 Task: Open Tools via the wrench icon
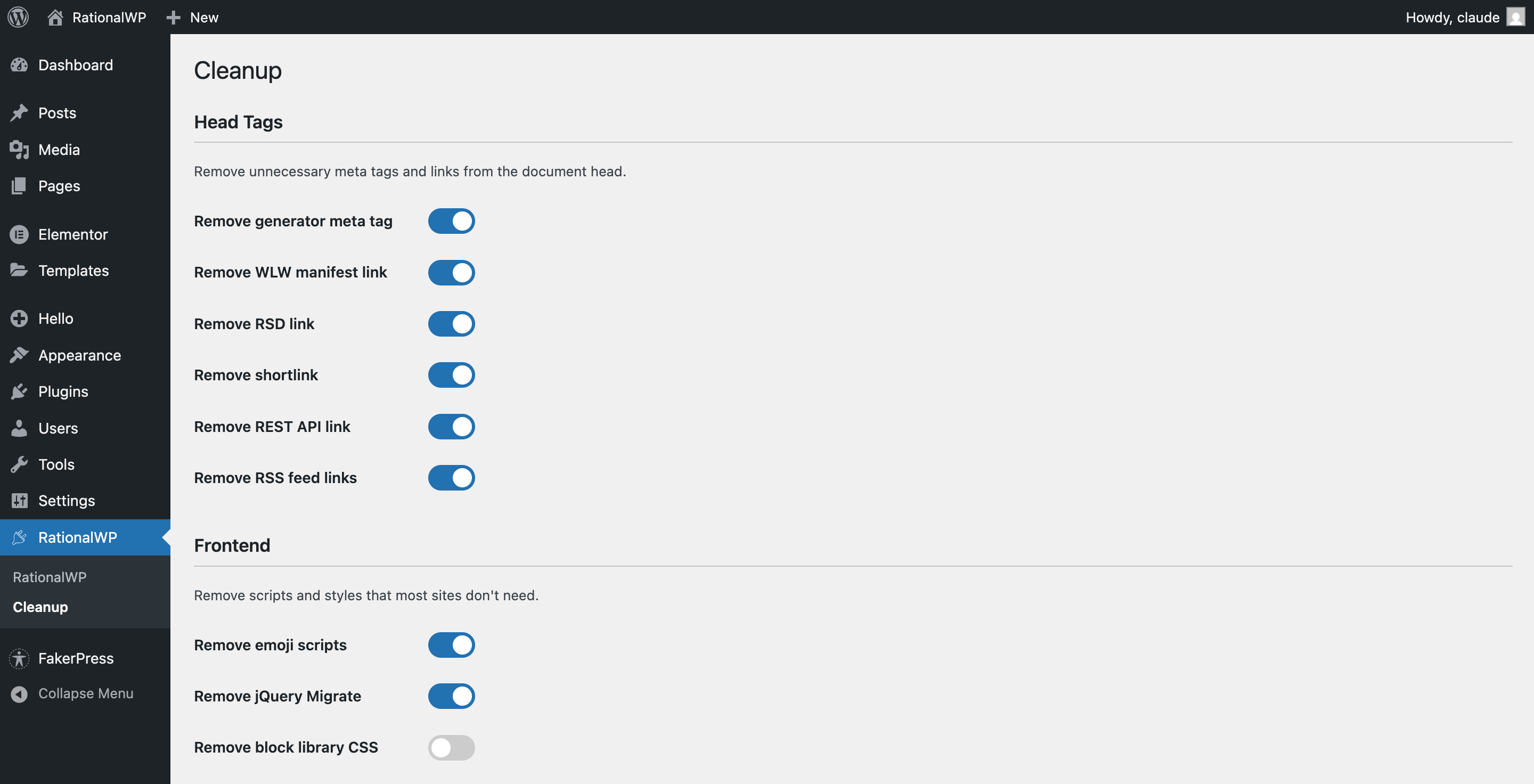19,464
